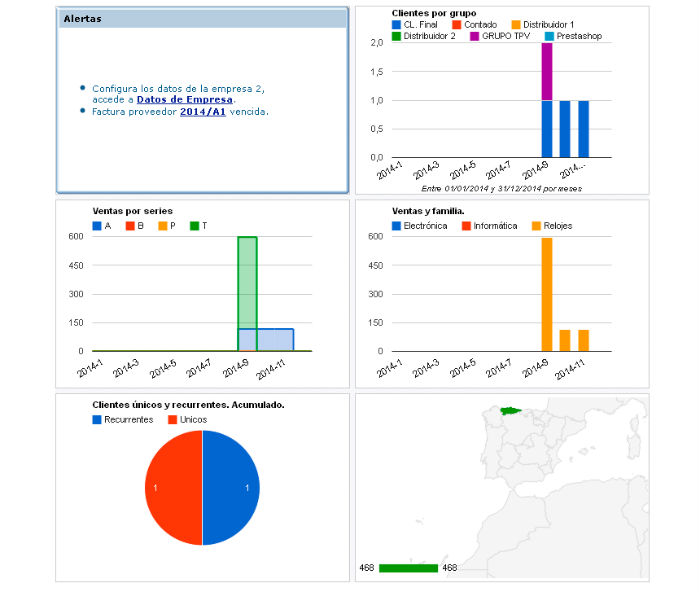700x592 pixels.
Task: Click the Alertas panel header
Action: click(203, 19)
